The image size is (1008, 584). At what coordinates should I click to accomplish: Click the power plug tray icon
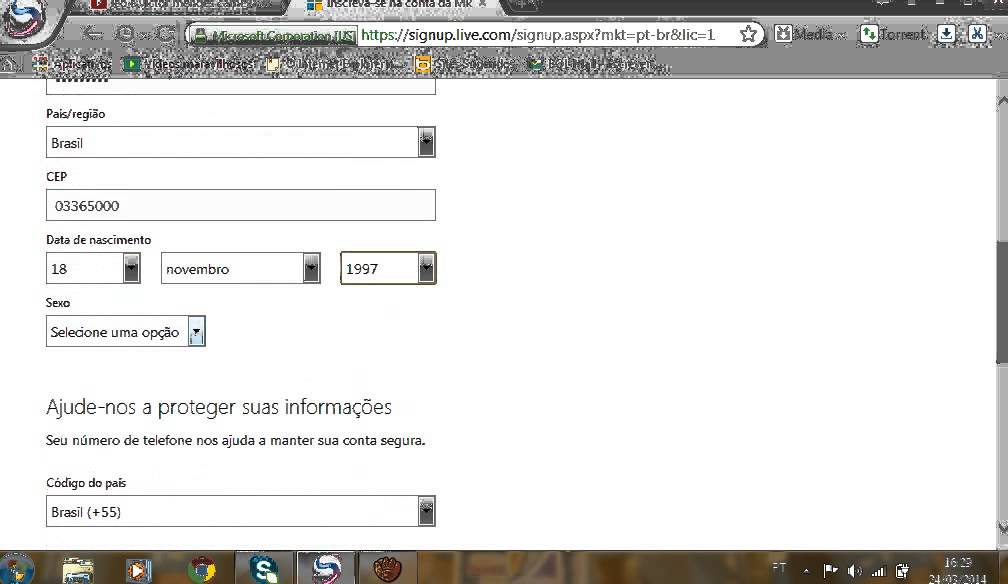tap(903, 570)
